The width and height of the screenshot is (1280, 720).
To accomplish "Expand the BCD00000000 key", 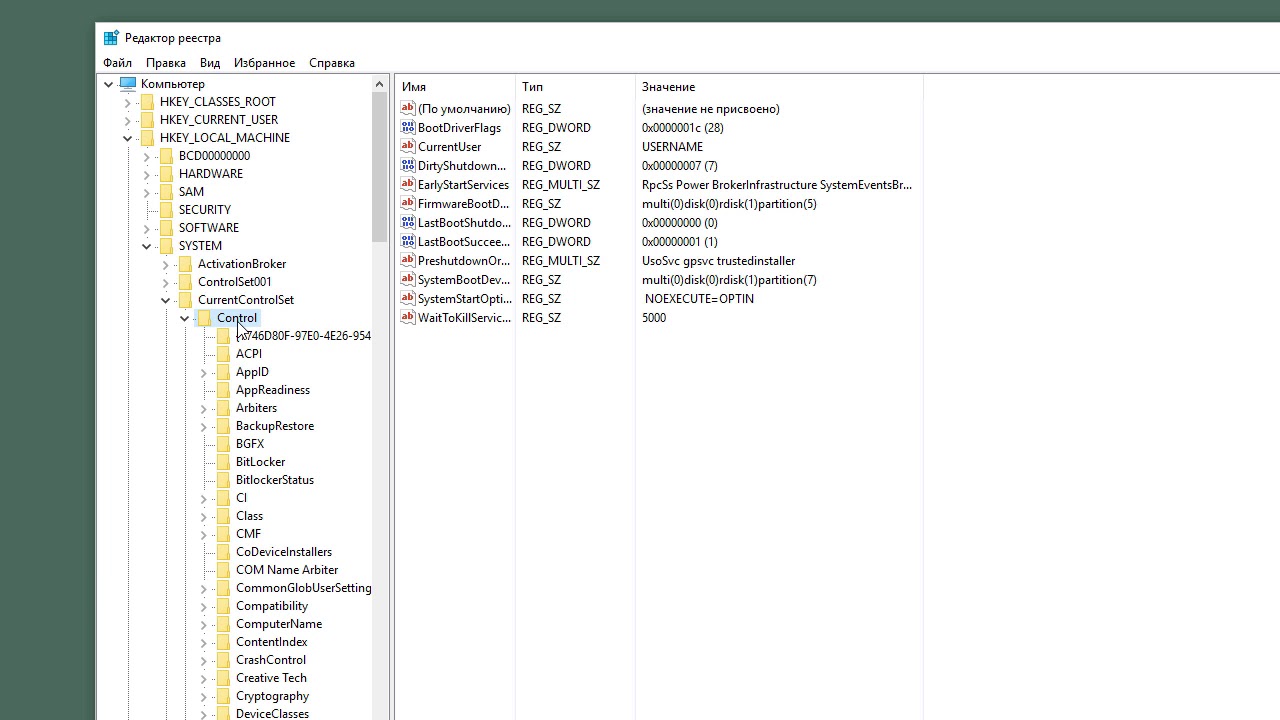I will click(x=146, y=156).
